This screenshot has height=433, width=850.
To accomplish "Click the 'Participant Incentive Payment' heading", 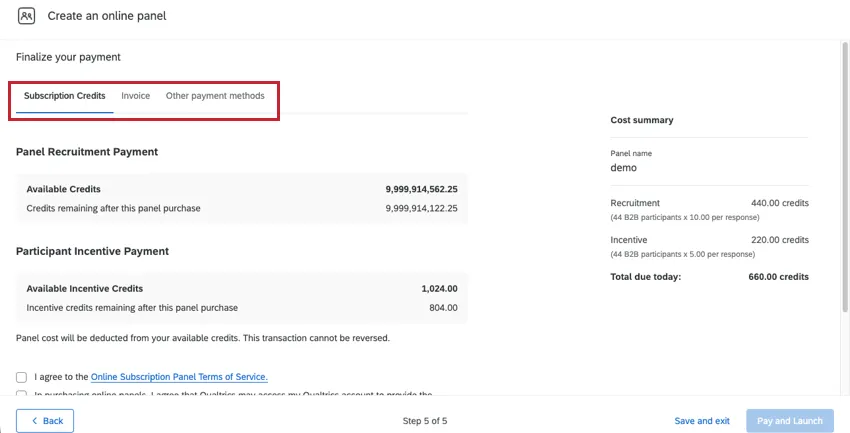I will [x=92, y=251].
